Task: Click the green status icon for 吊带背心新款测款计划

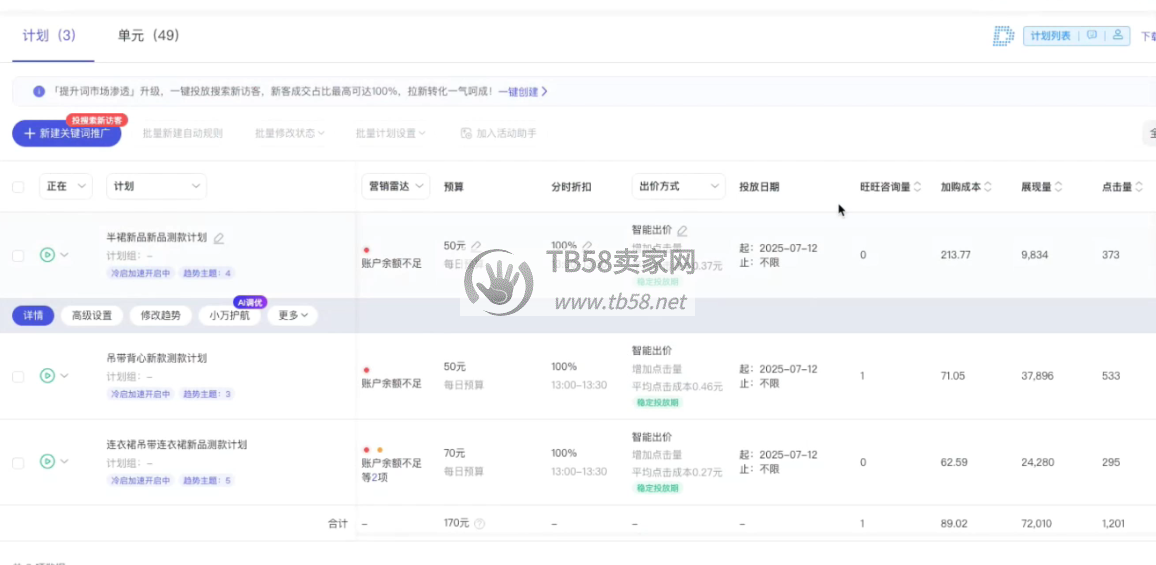Action: [x=47, y=376]
